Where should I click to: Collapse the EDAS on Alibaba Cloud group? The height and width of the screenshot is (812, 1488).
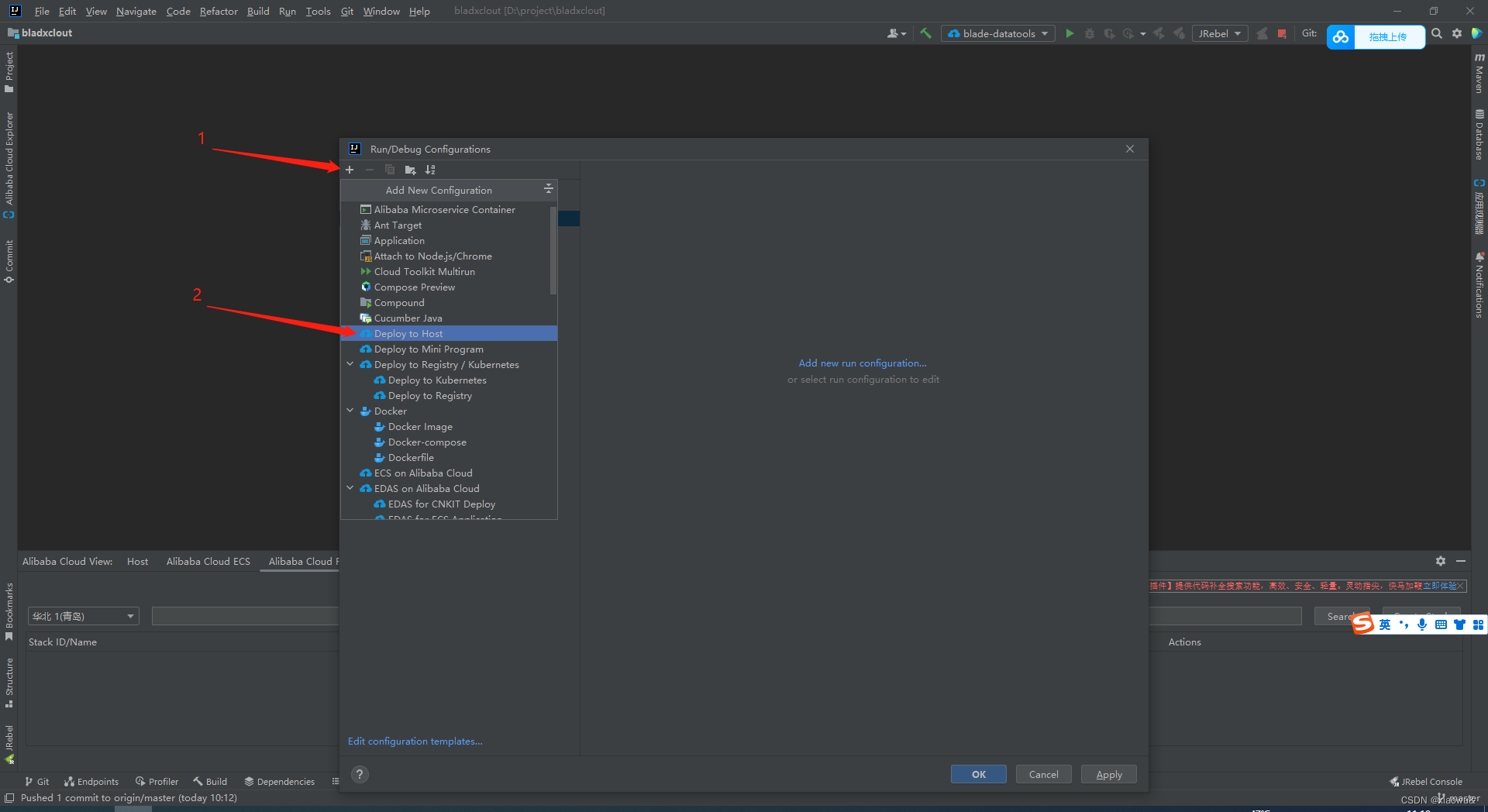point(350,488)
